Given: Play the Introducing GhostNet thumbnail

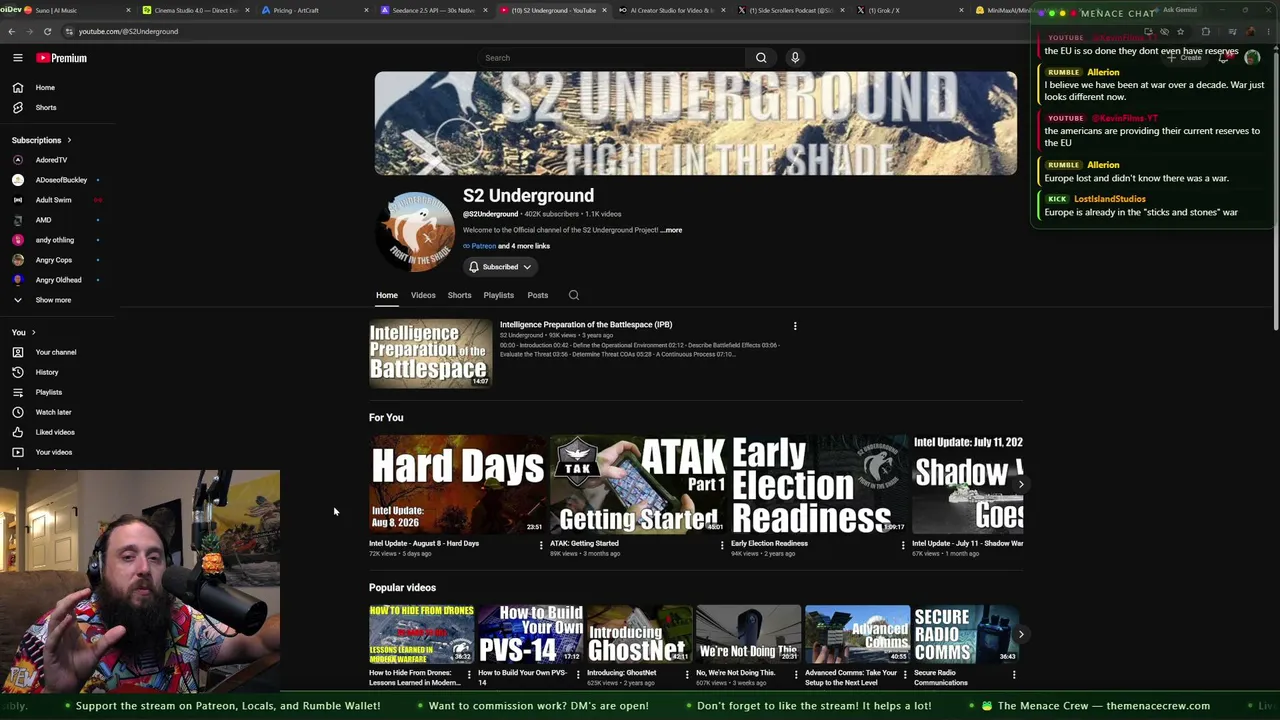Looking at the screenshot, I should click(x=640, y=634).
